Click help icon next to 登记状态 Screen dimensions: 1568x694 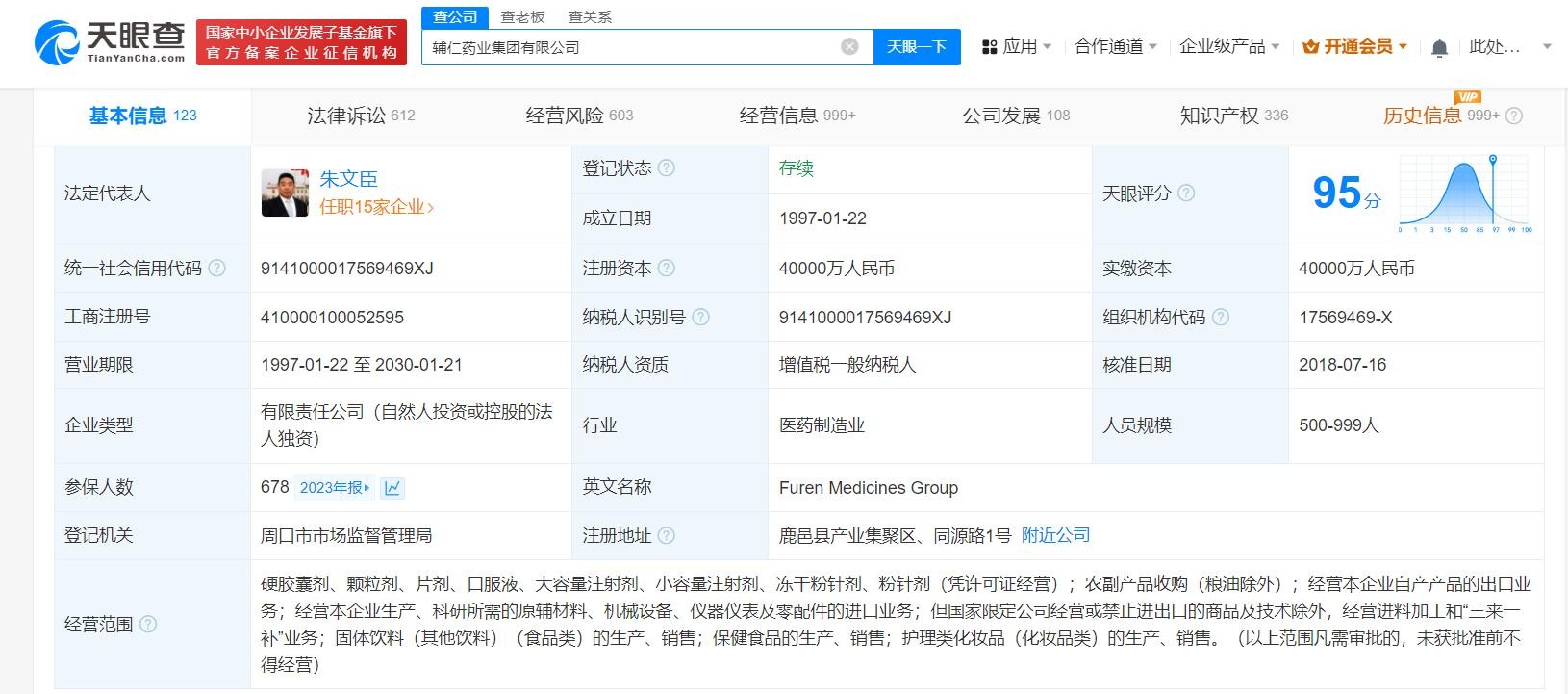click(666, 168)
